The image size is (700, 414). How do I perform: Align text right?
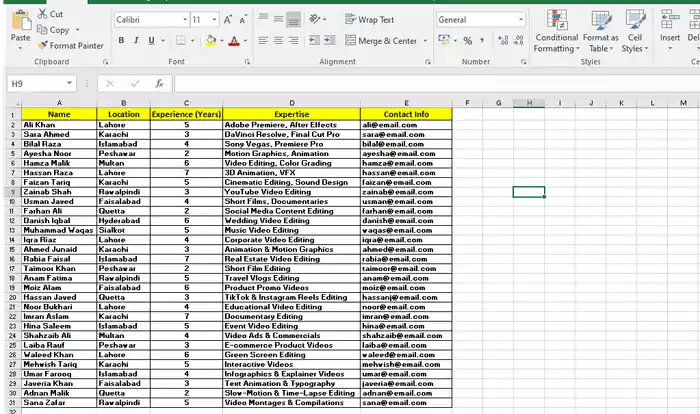[293, 41]
